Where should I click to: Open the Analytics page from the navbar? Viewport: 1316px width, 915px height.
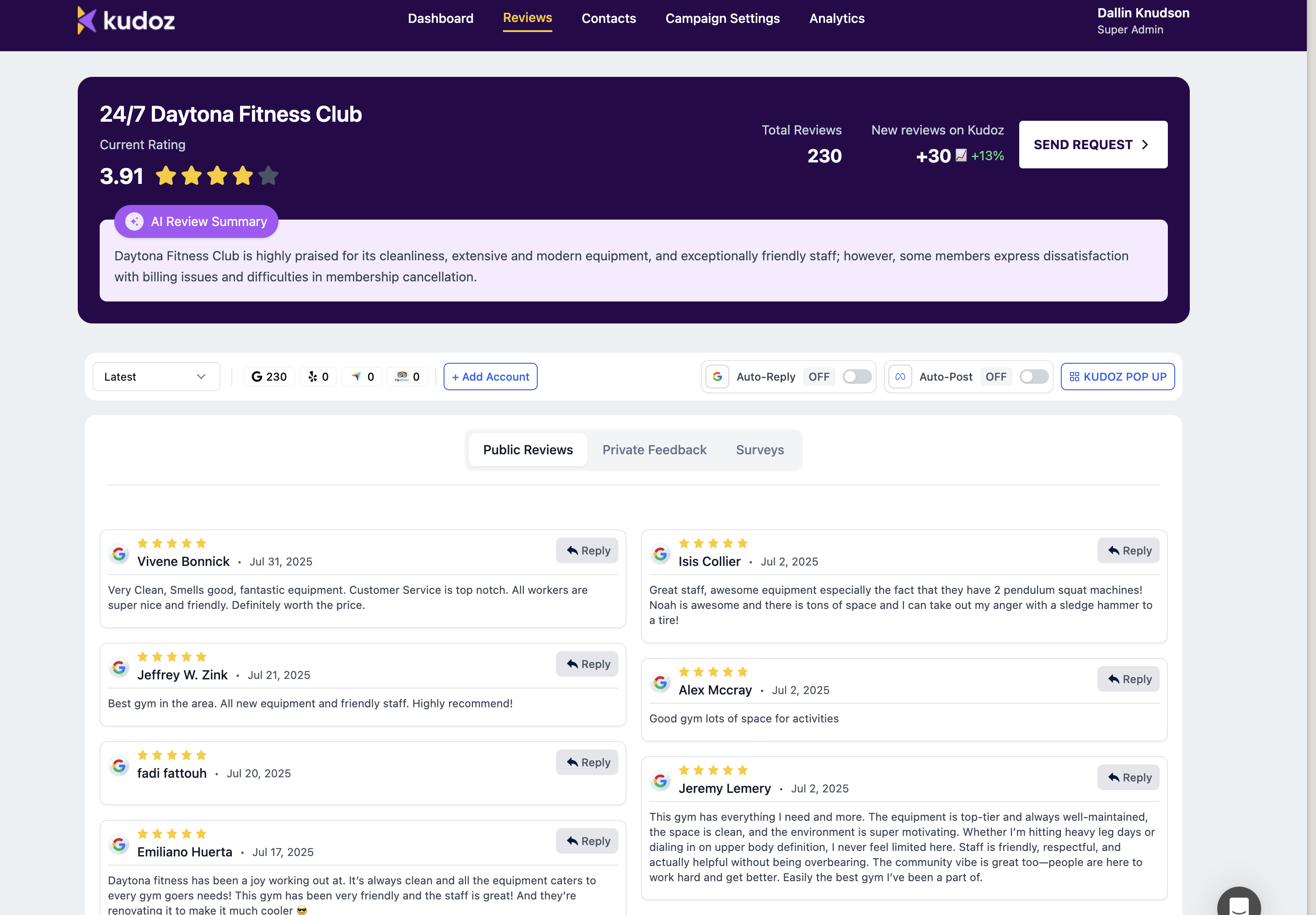(836, 18)
